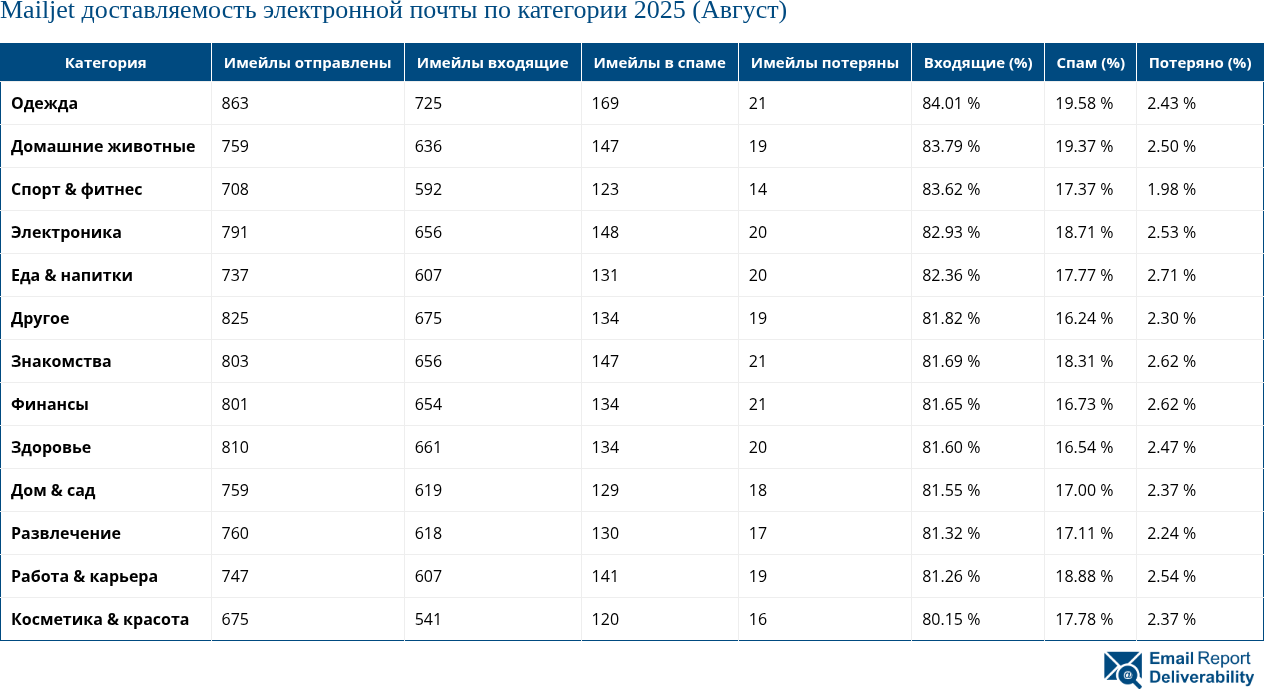Click the Email Report Deliverability text link
Screen dimensions: 1264x689
pos(1200,668)
